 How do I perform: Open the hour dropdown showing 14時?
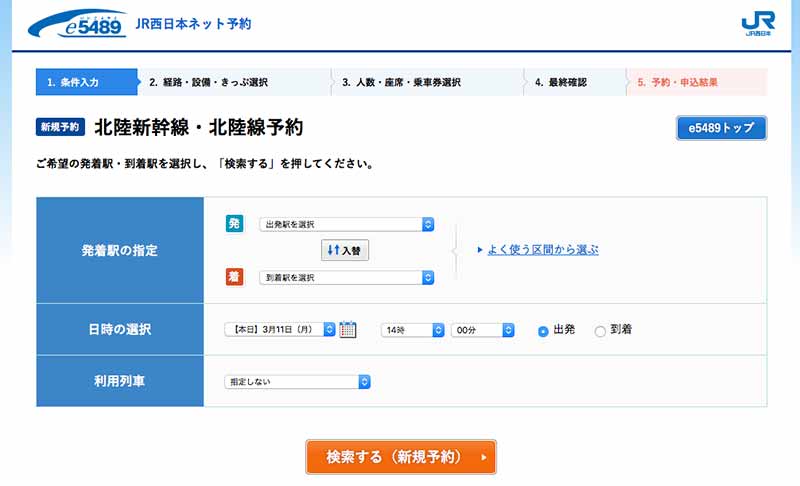(412, 330)
